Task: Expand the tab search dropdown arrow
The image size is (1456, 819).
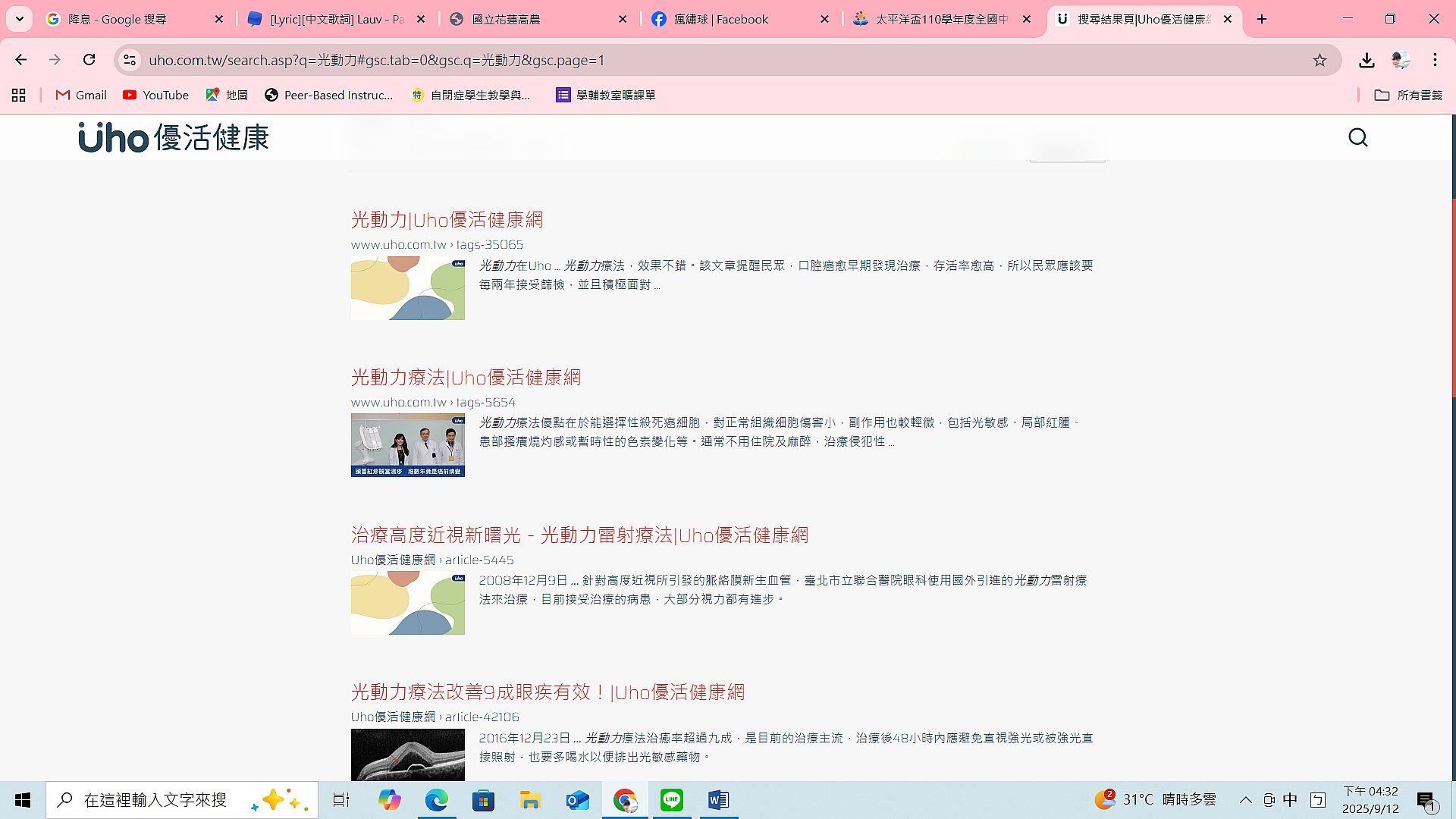Action: tap(19, 19)
